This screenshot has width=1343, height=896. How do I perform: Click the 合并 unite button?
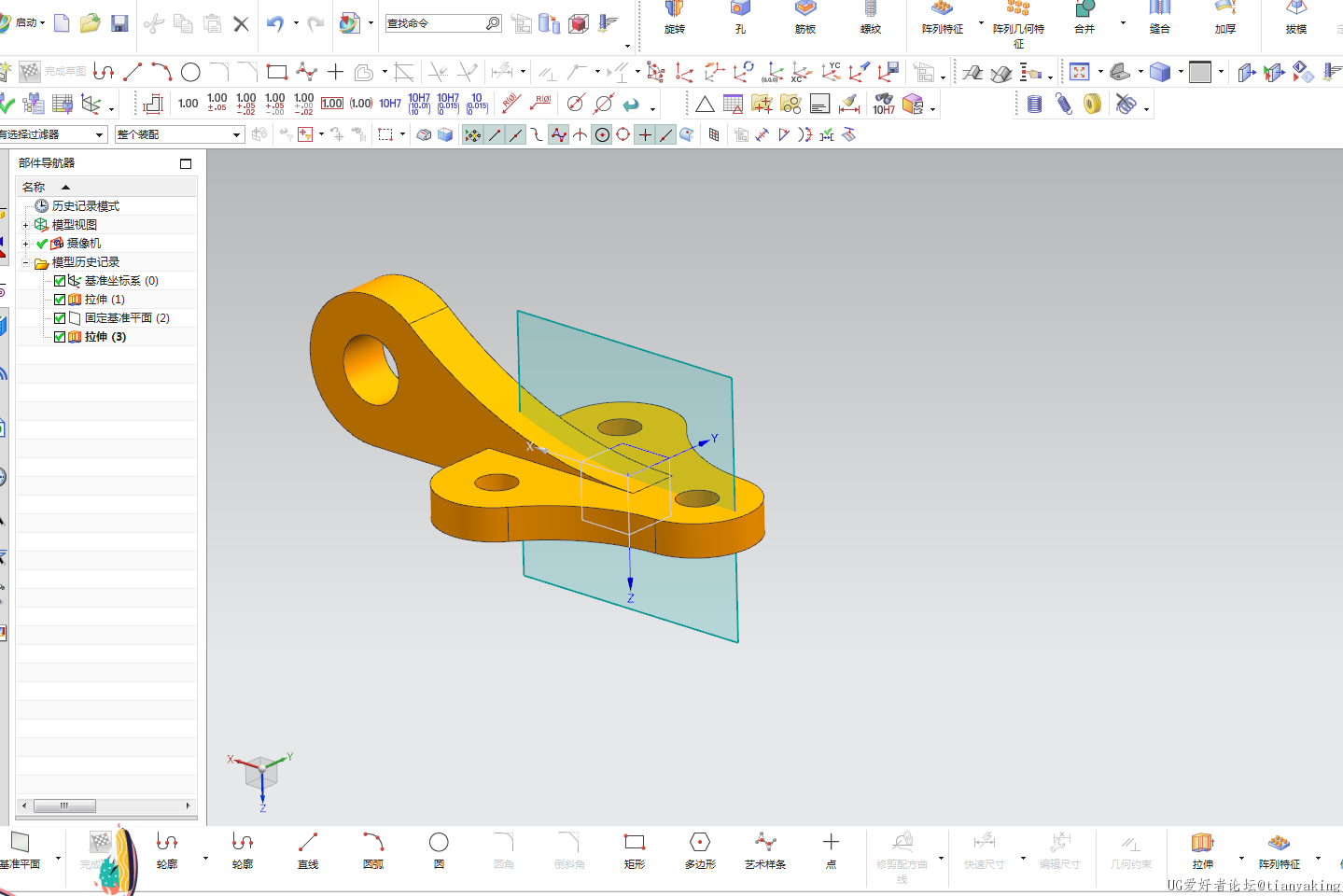tap(1084, 17)
